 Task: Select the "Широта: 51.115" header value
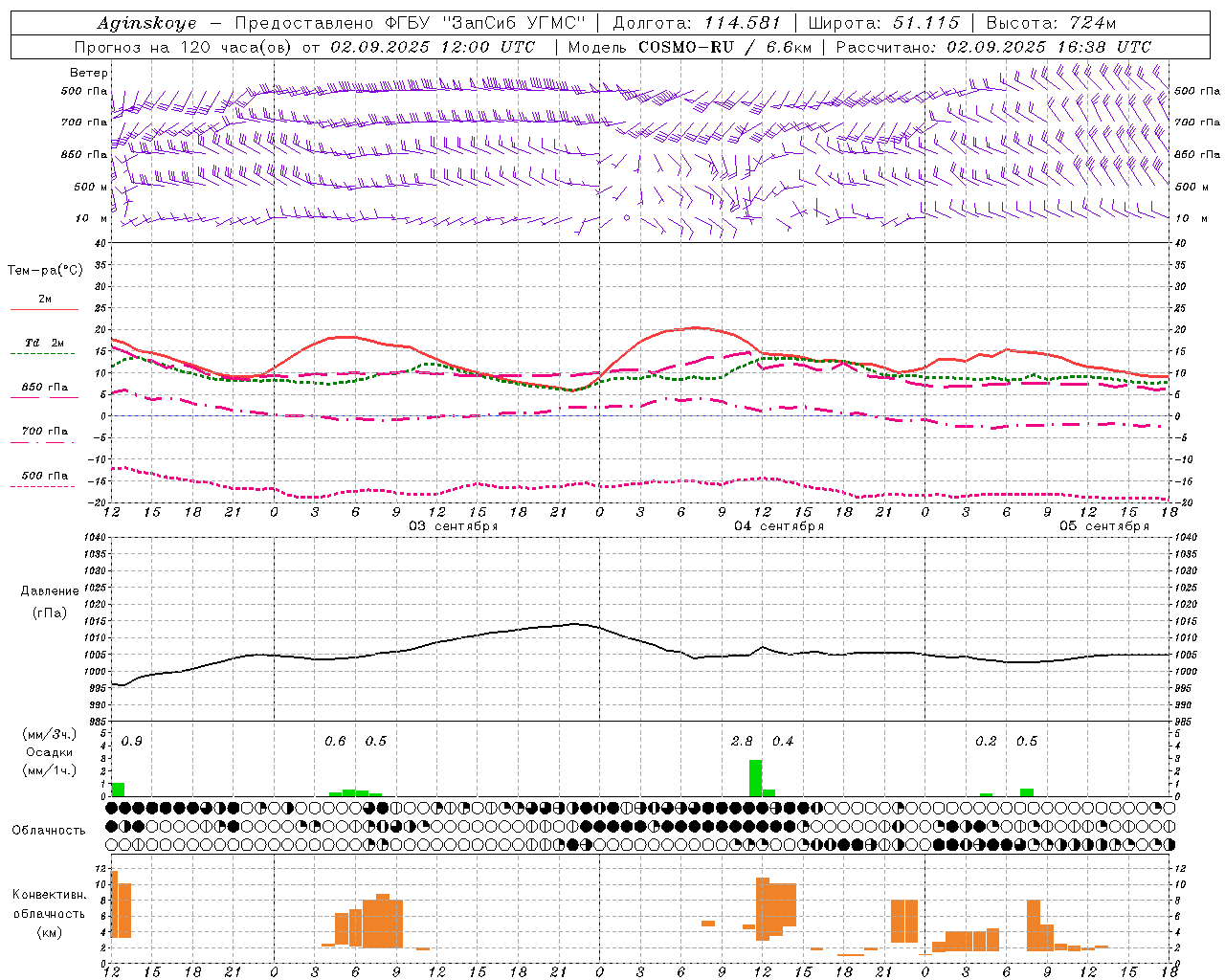(883, 23)
